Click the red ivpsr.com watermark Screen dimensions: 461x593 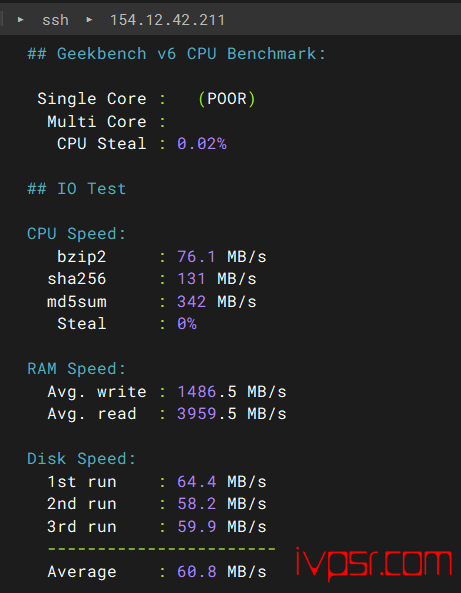pos(374,564)
